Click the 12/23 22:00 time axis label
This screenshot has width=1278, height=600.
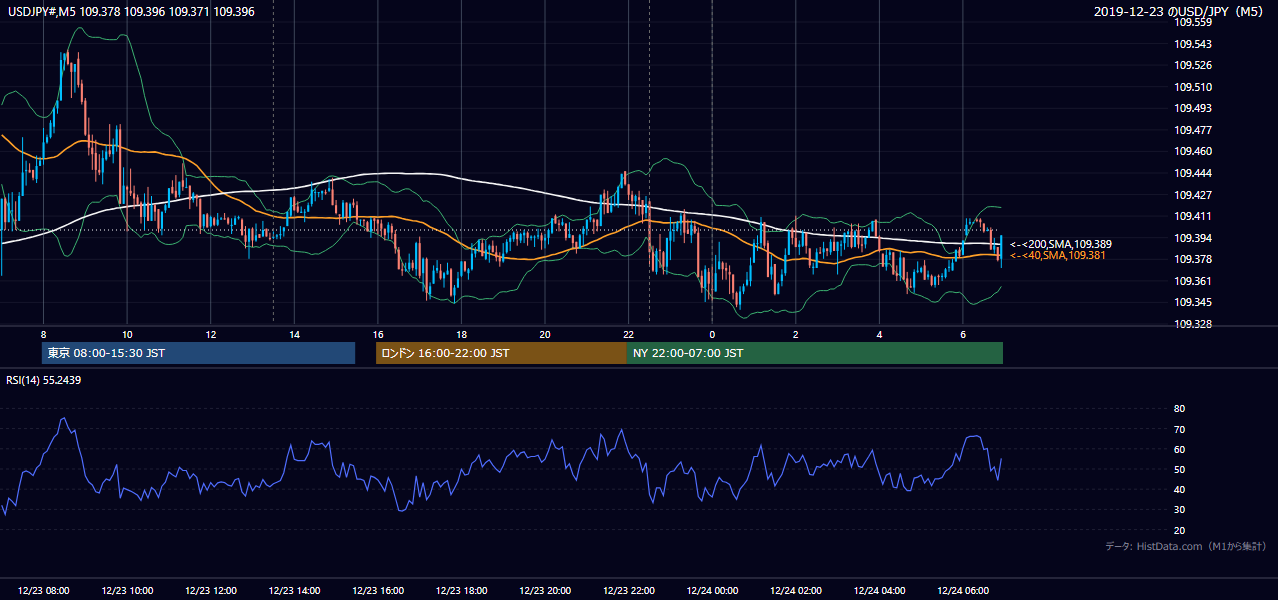[x=629, y=591]
